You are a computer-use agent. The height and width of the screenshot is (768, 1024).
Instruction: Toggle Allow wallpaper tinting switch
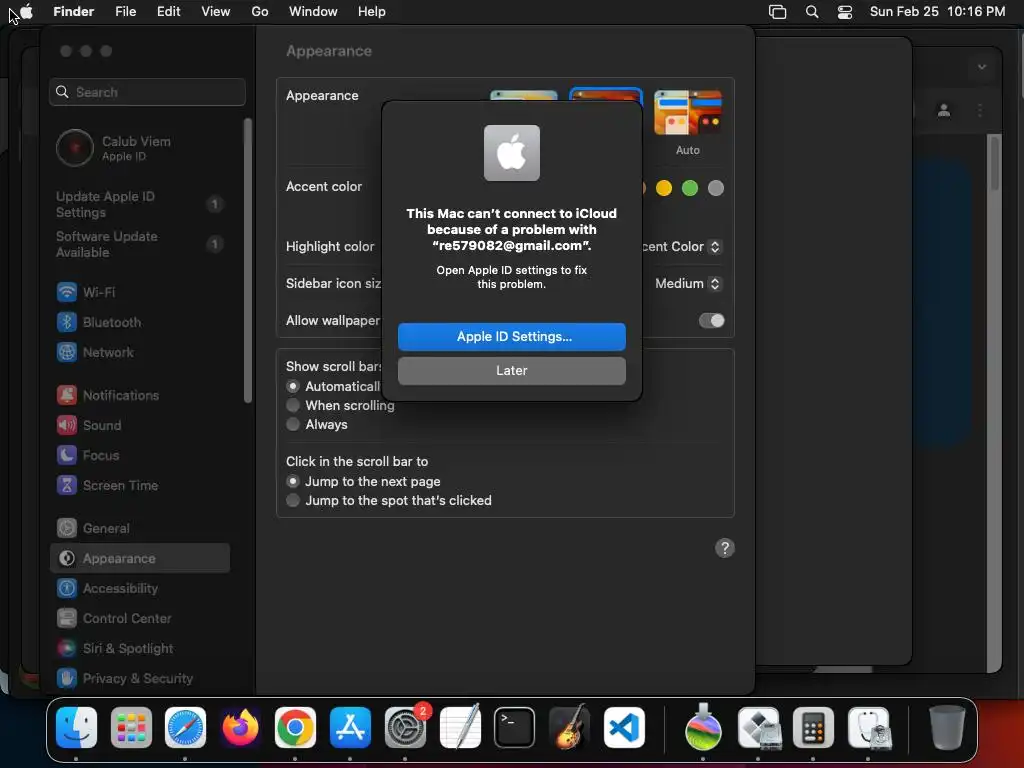click(x=712, y=321)
